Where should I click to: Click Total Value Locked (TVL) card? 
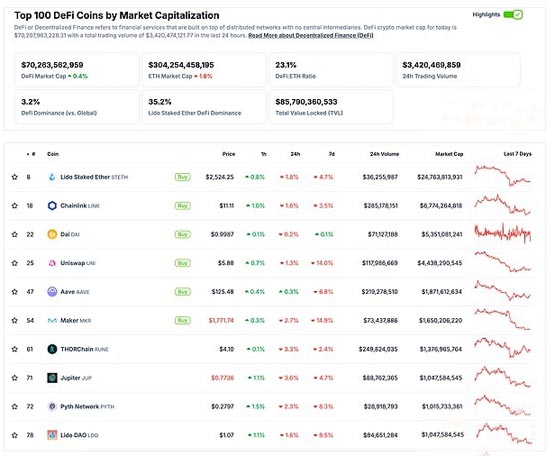point(331,107)
